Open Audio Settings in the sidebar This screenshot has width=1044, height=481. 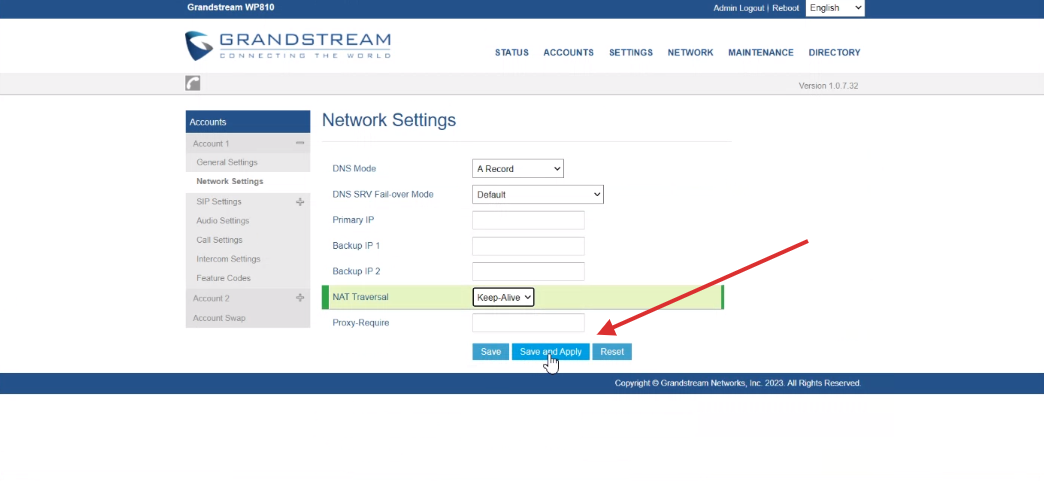(222, 221)
